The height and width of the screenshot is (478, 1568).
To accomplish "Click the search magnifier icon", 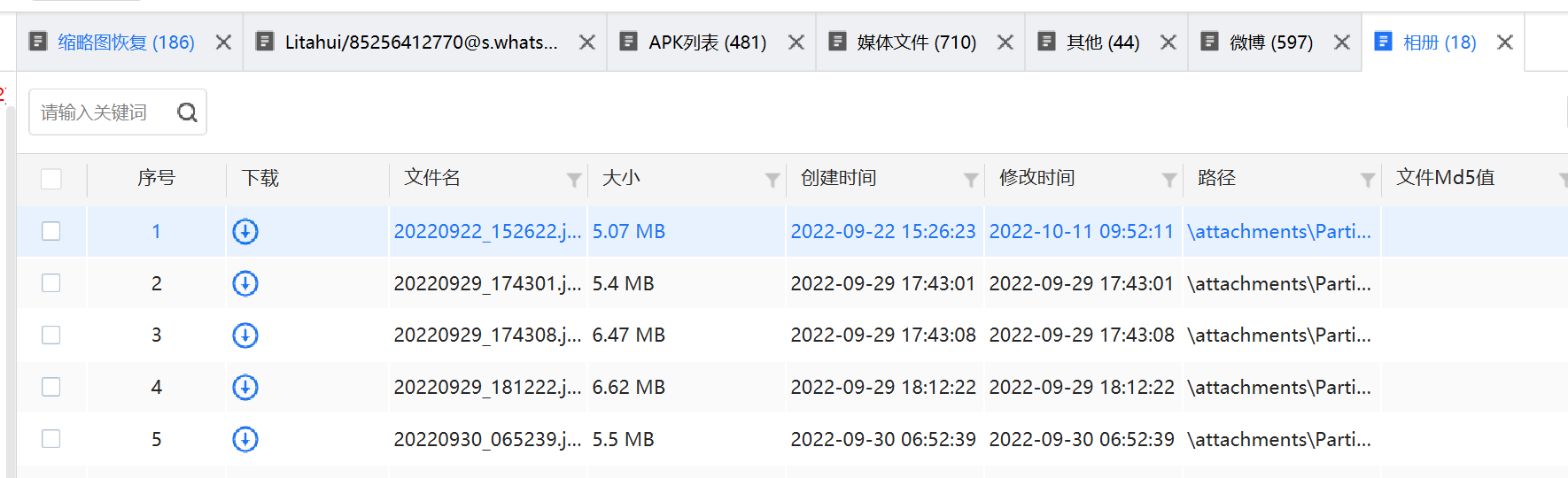I will (187, 112).
